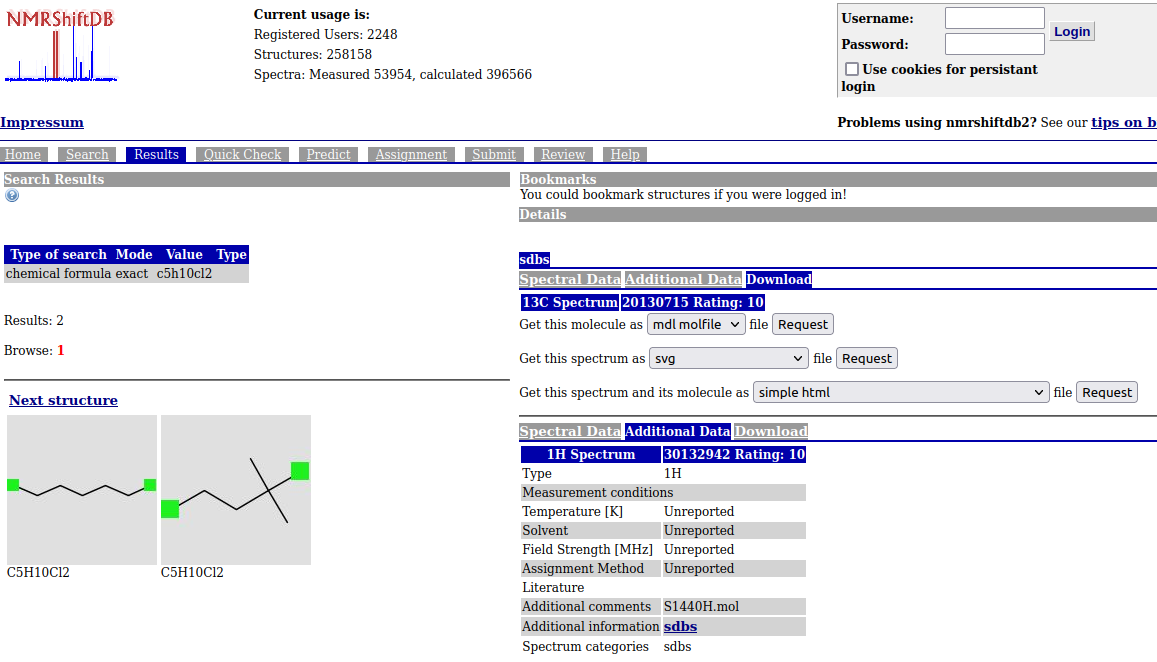Click the blue help question mark icon
Viewport: 1157px width, 662px height.
12,196
